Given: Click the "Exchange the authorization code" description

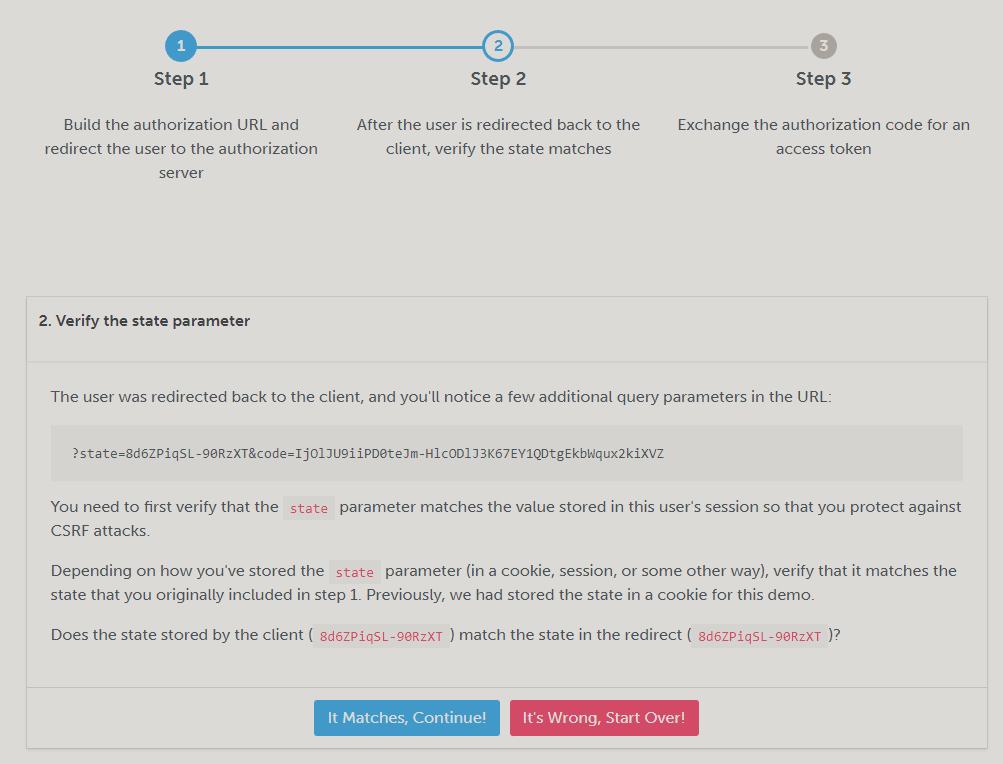Looking at the screenshot, I should click(x=823, y=137).
